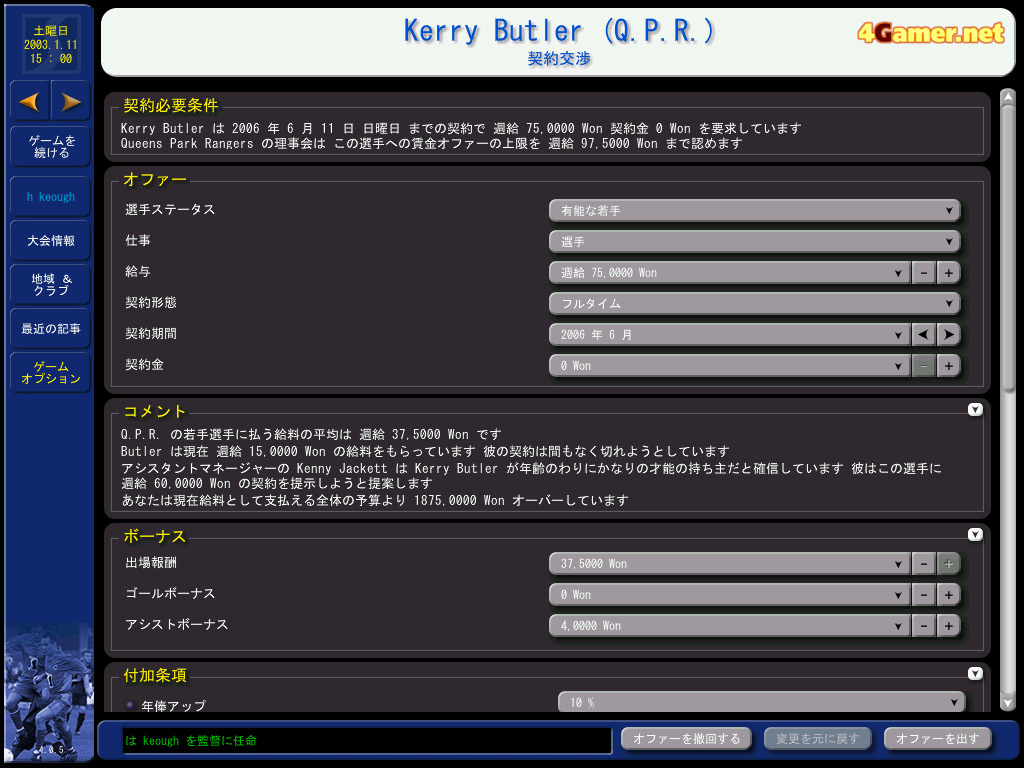Screen dimensions: 1024x768
Task: Collapse the コメント section
Action: pyautogui.click(x=975, y=409)
